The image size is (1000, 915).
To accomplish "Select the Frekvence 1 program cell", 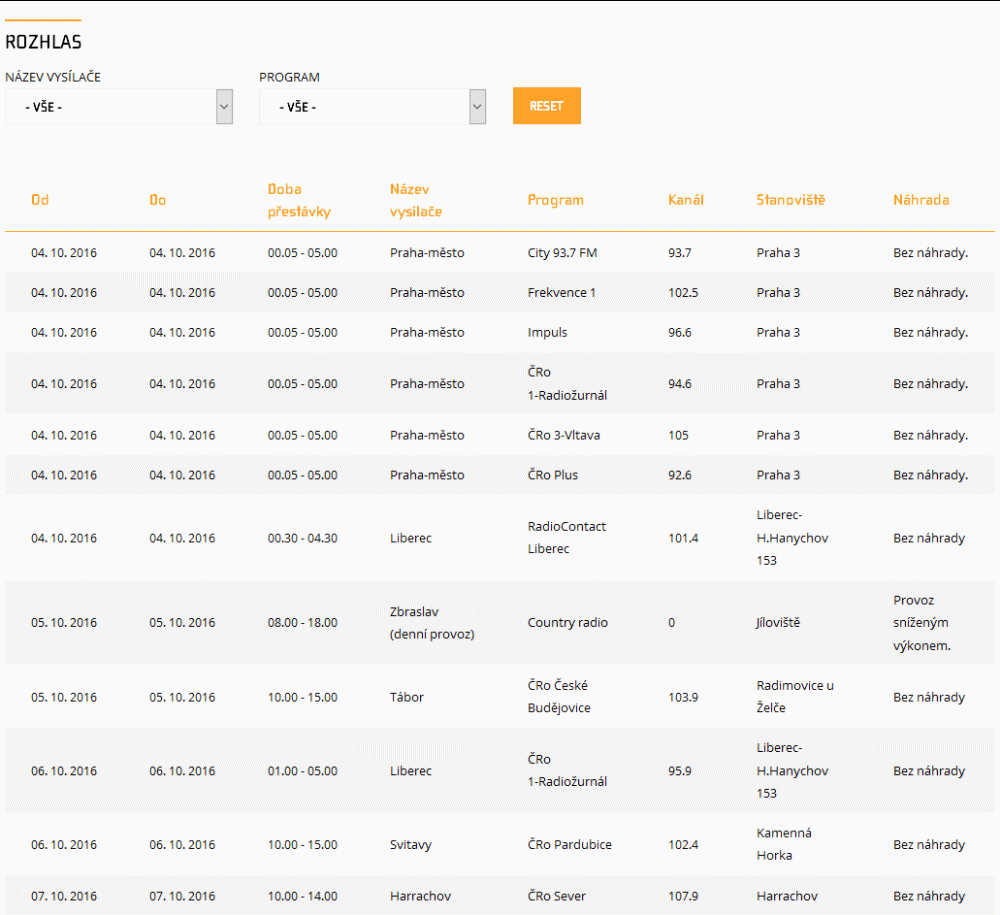I will pyautogui.click(x=562, y=293).
